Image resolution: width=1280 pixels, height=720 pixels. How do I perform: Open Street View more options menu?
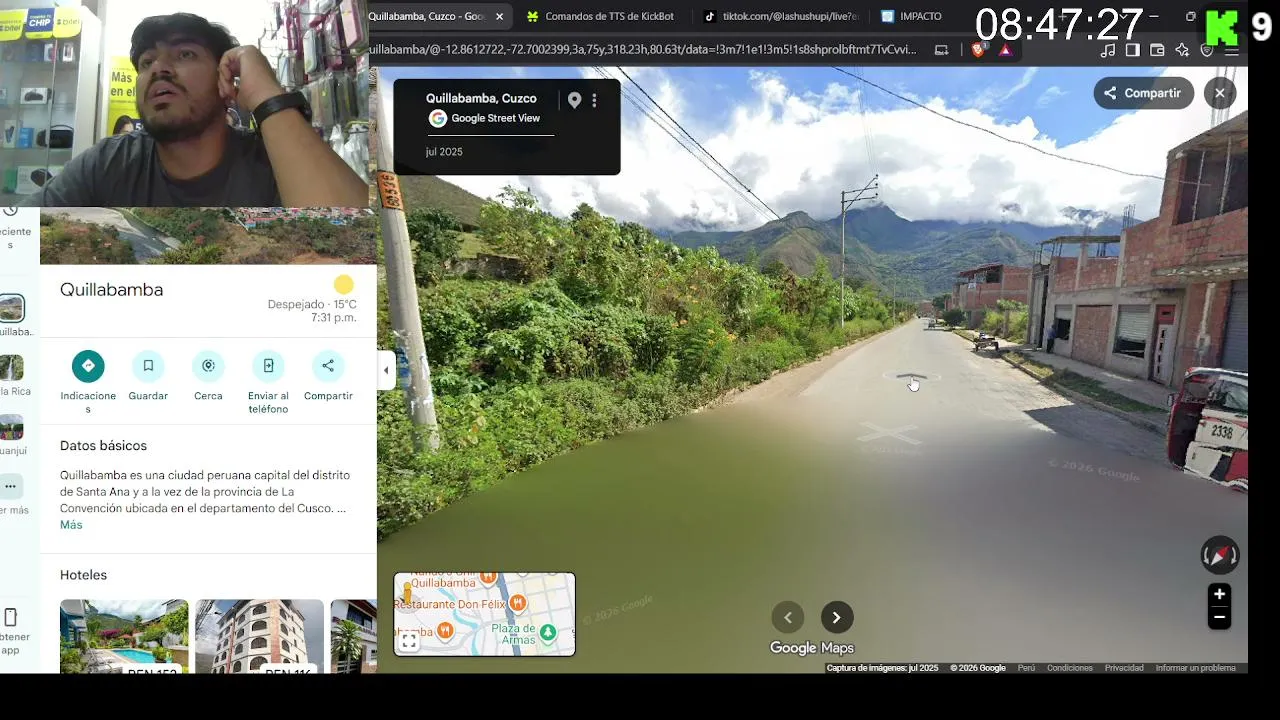pos(594,100)
